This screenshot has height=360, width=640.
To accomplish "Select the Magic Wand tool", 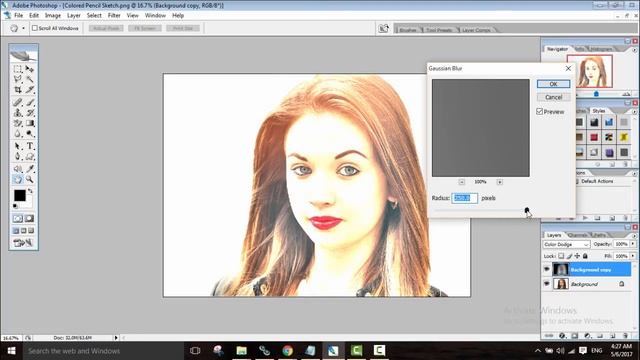I will coord(30,79).
